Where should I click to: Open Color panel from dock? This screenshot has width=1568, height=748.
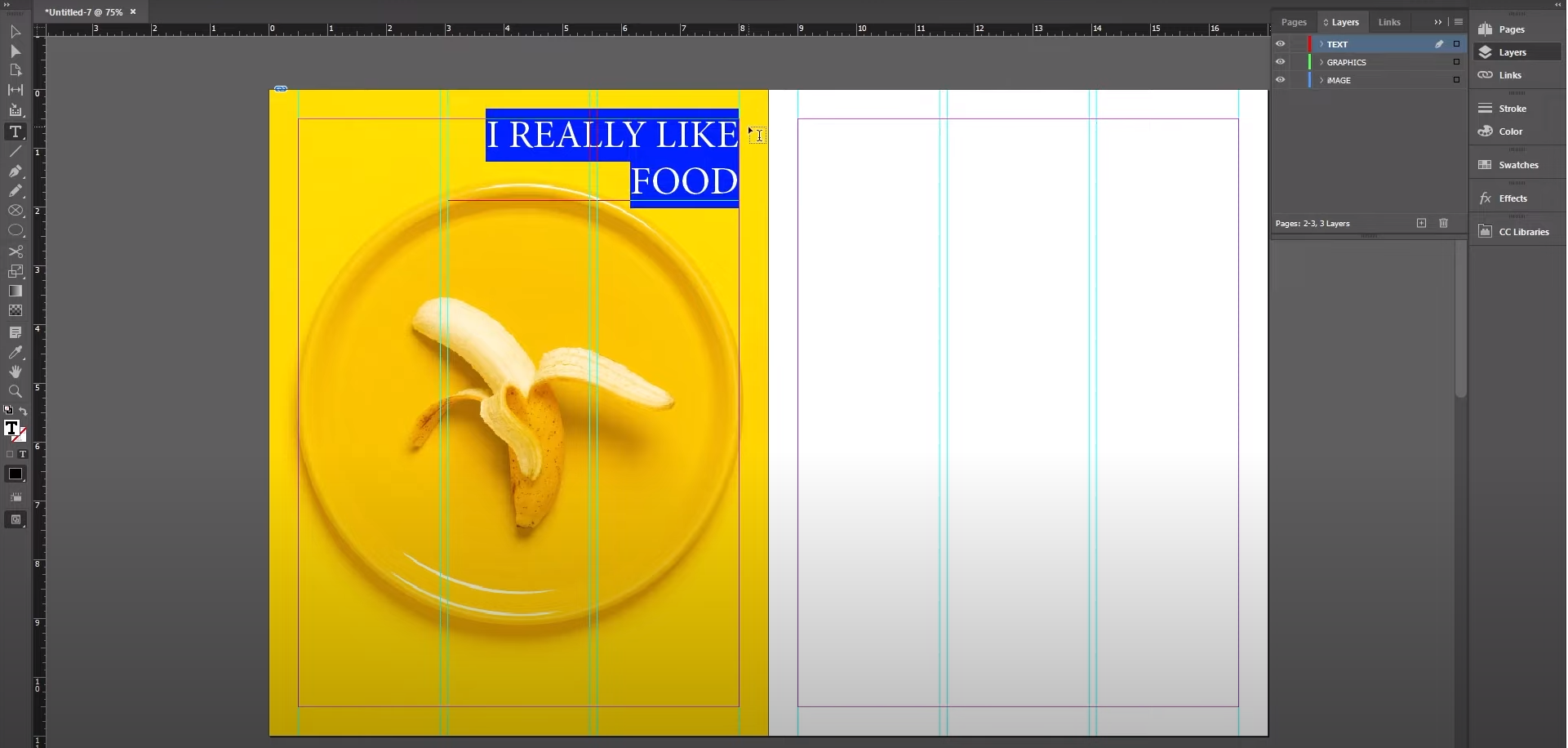[x=1517, y=131]
